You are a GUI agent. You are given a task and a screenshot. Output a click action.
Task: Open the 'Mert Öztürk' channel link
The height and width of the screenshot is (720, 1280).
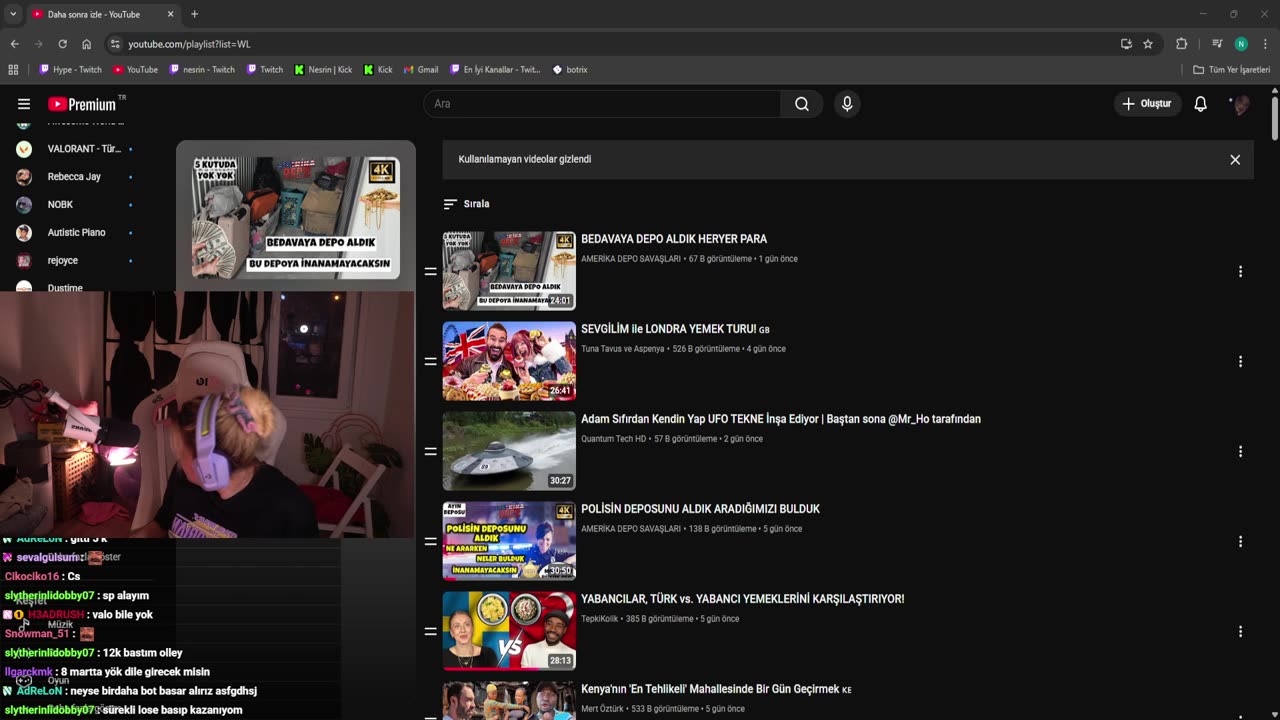click(602, 709)
